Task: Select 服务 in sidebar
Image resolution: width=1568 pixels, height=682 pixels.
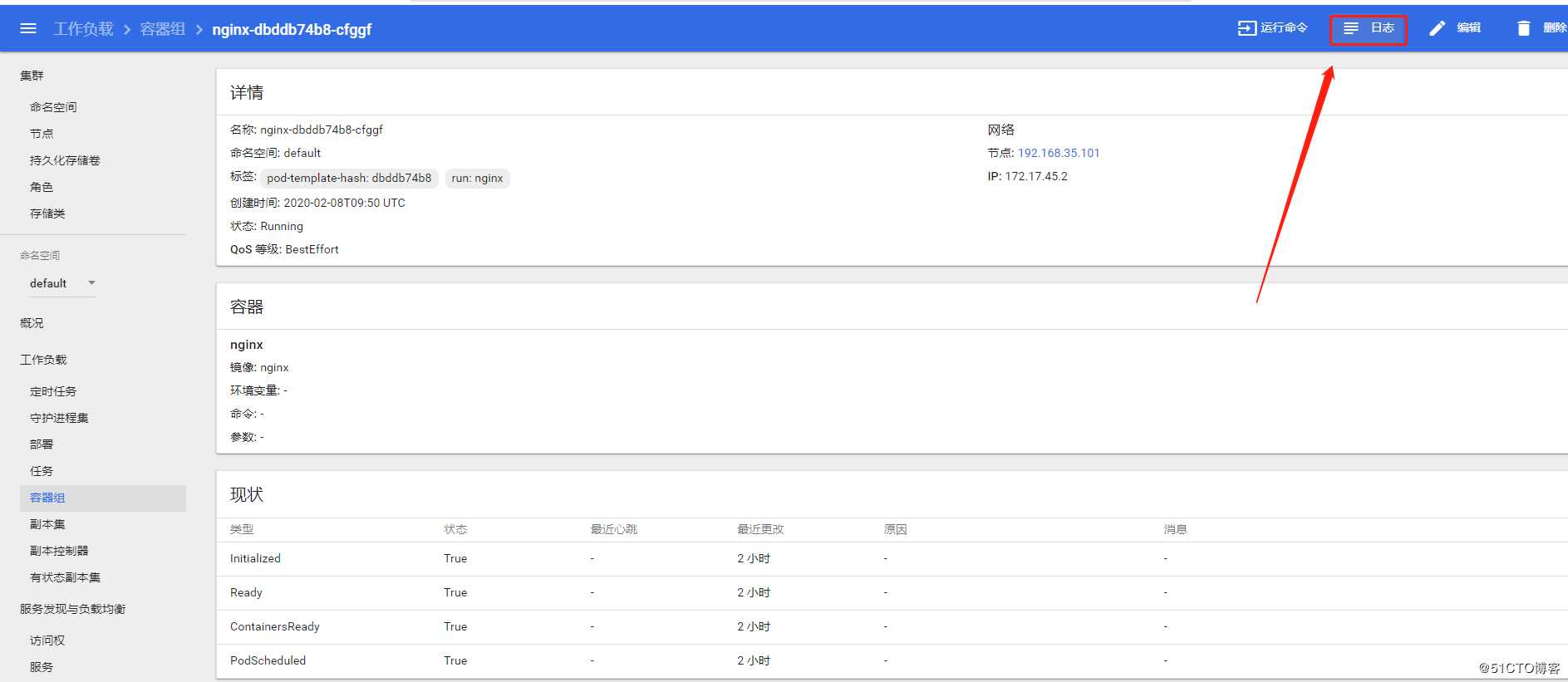Action: [x=42, y=667]
